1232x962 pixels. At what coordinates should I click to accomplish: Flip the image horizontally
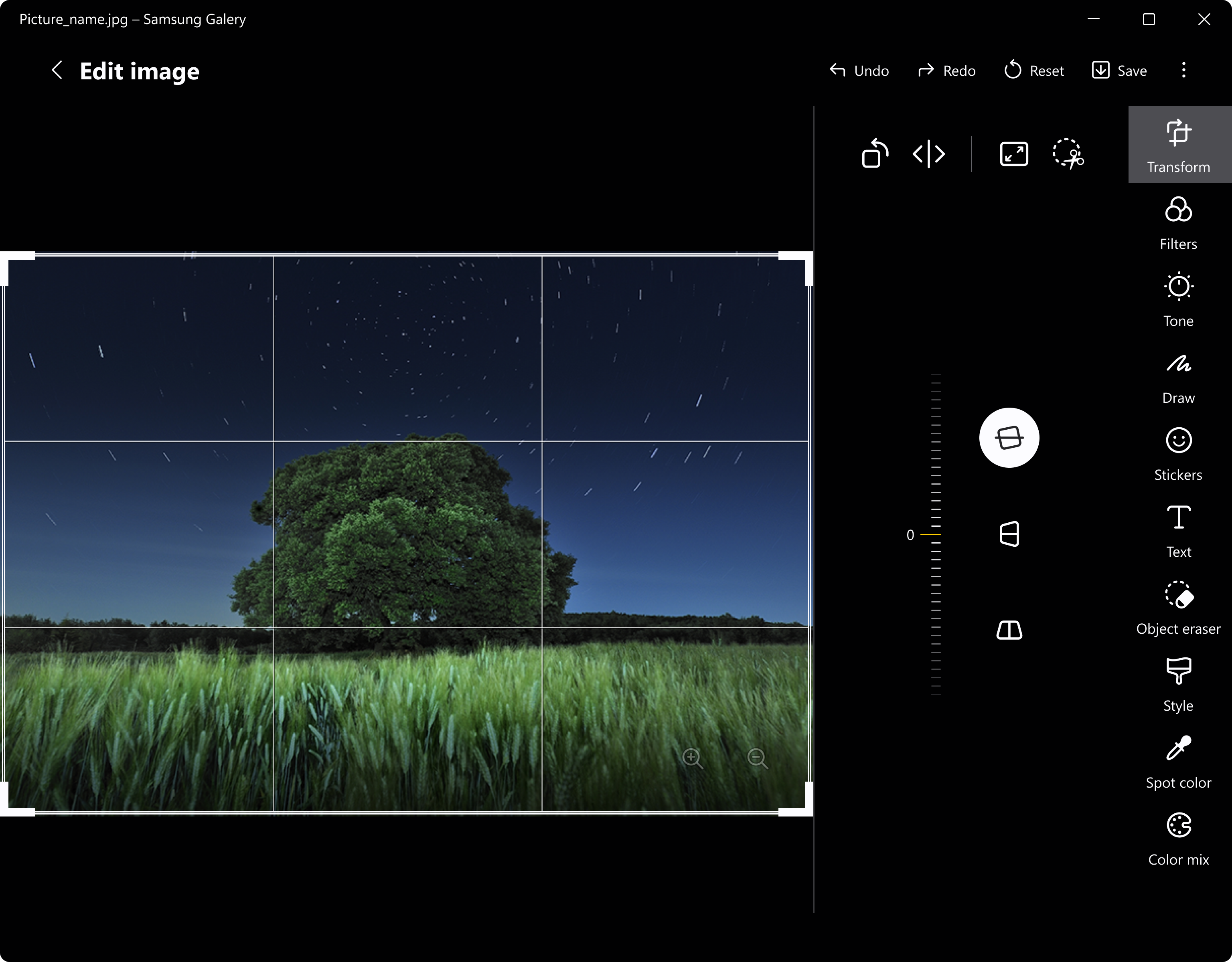[928, 154]
